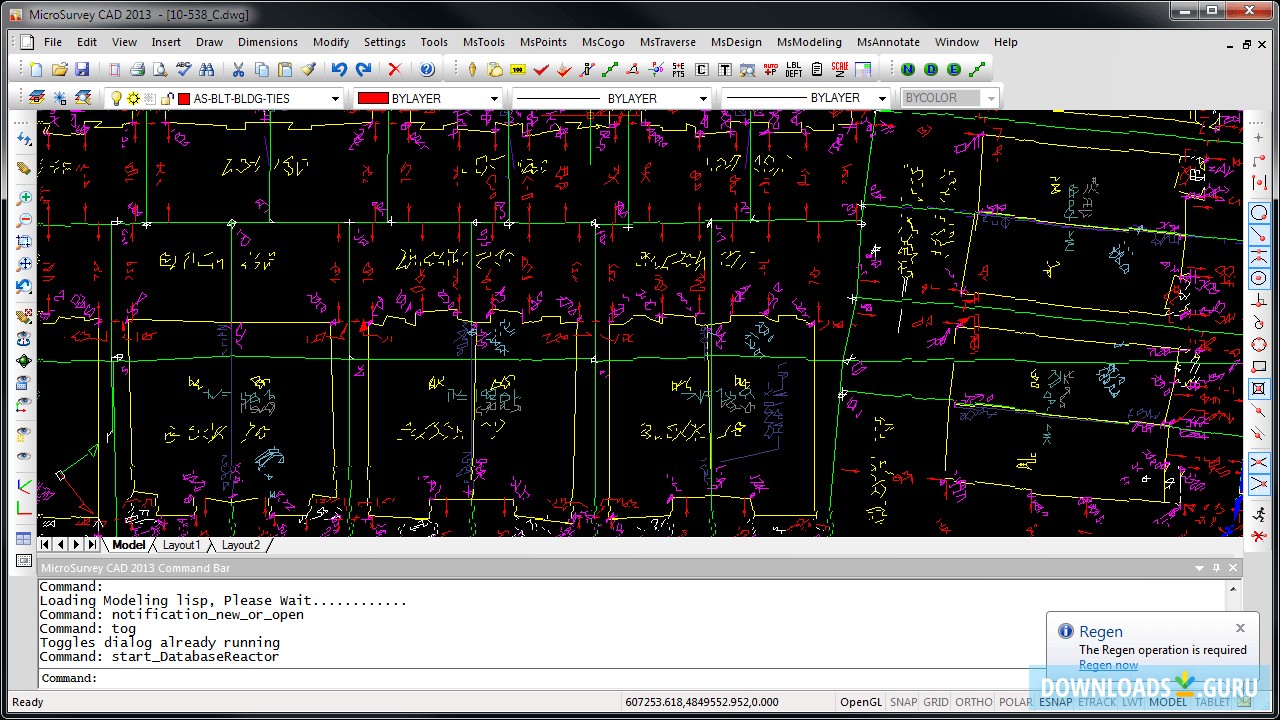Switch to the Layout1 tab
This screenshot has width=1280, height=720.
pos(181,545)
